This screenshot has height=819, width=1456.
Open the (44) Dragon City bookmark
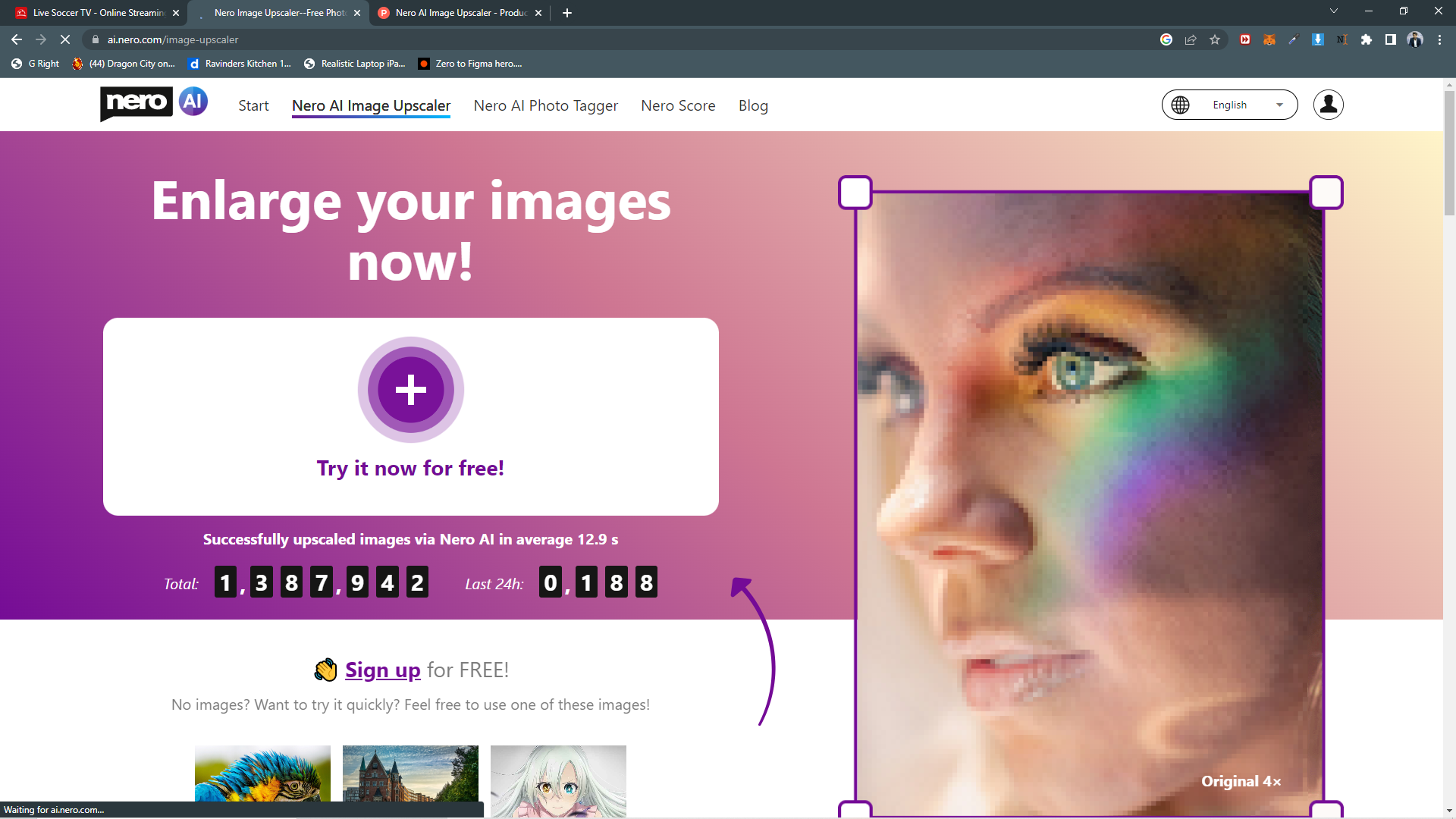(124, 64)
